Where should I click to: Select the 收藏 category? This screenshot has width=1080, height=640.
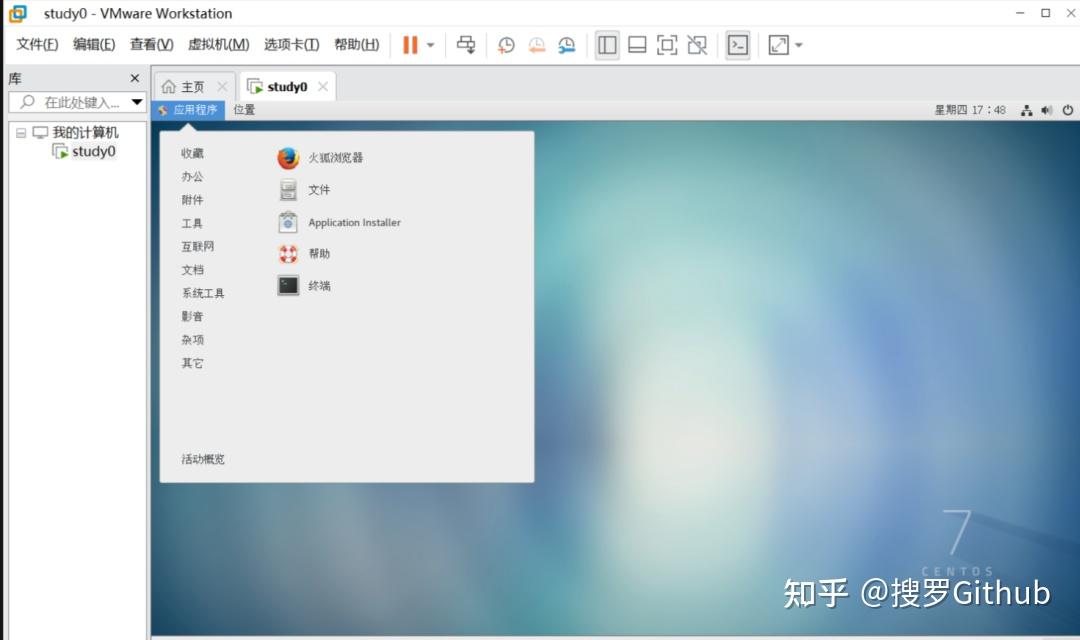[192, 153]
